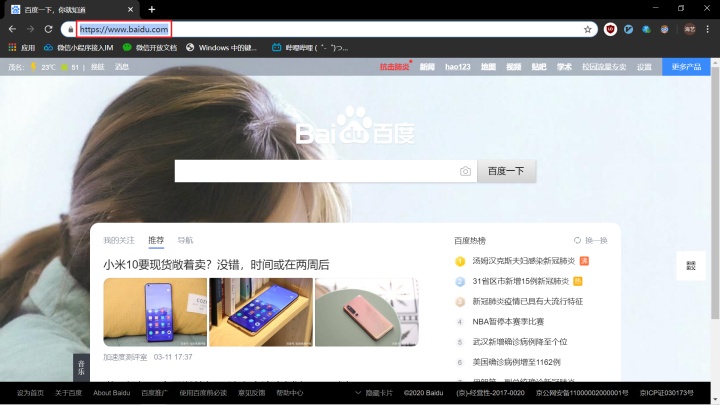Image resolution: width=720 pixels, height=405 pixels.
Task: Open About Baidu footer link
Action: (112, 393)
